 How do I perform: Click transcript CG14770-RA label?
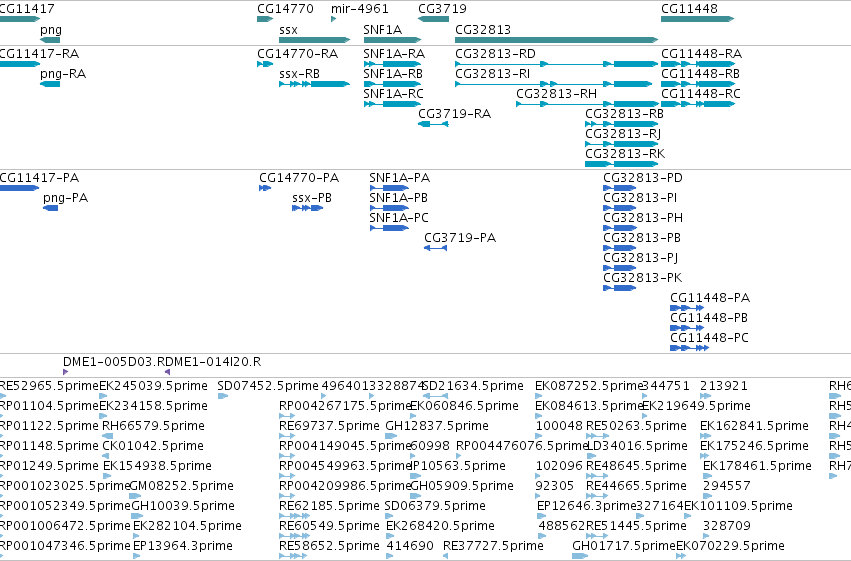point(297,54)
